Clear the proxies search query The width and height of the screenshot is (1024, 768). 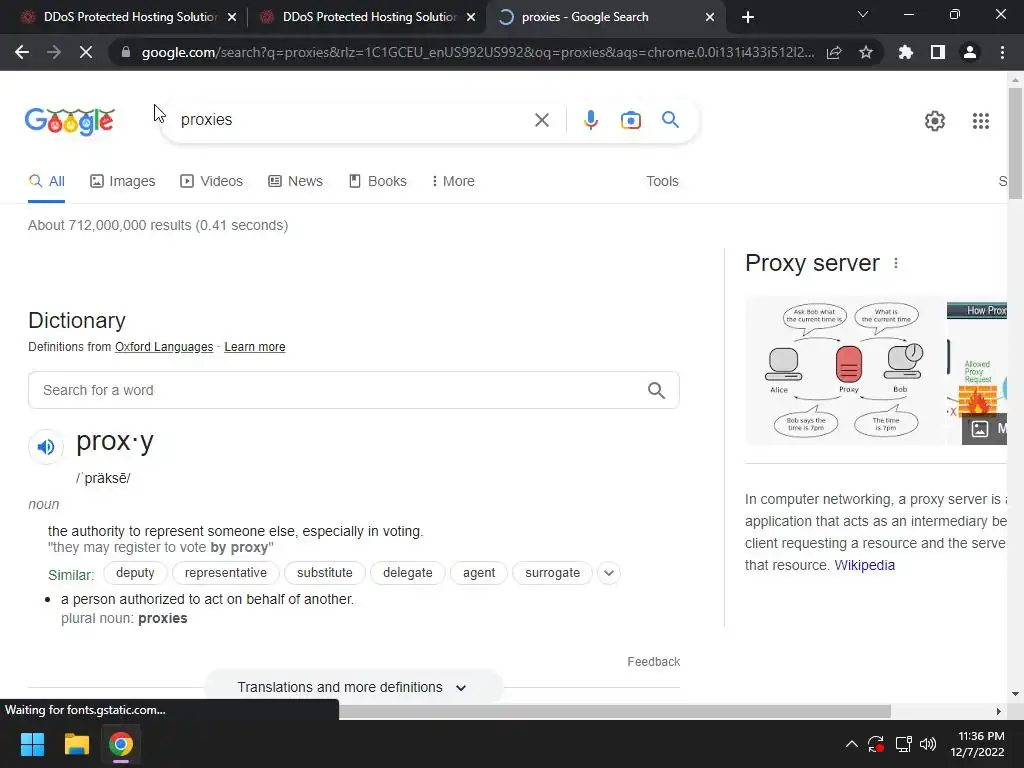click(541, 120)
